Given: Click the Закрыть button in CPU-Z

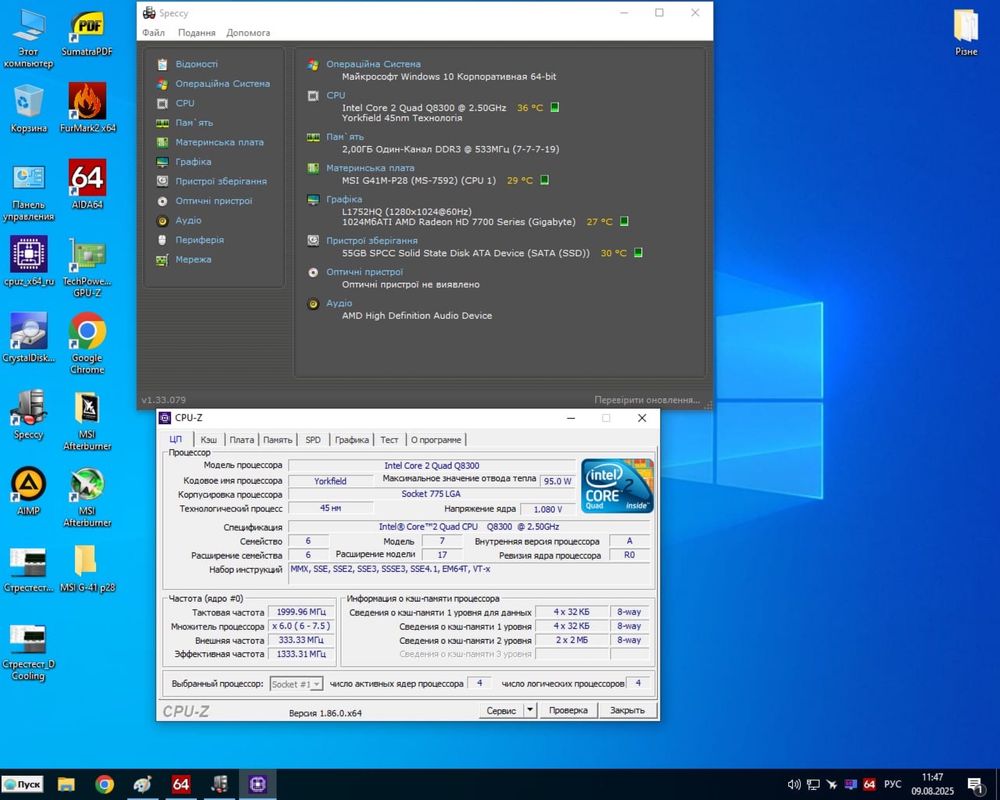Looking at the screenshot, I should pyautogui.click(x=628, y=710).
